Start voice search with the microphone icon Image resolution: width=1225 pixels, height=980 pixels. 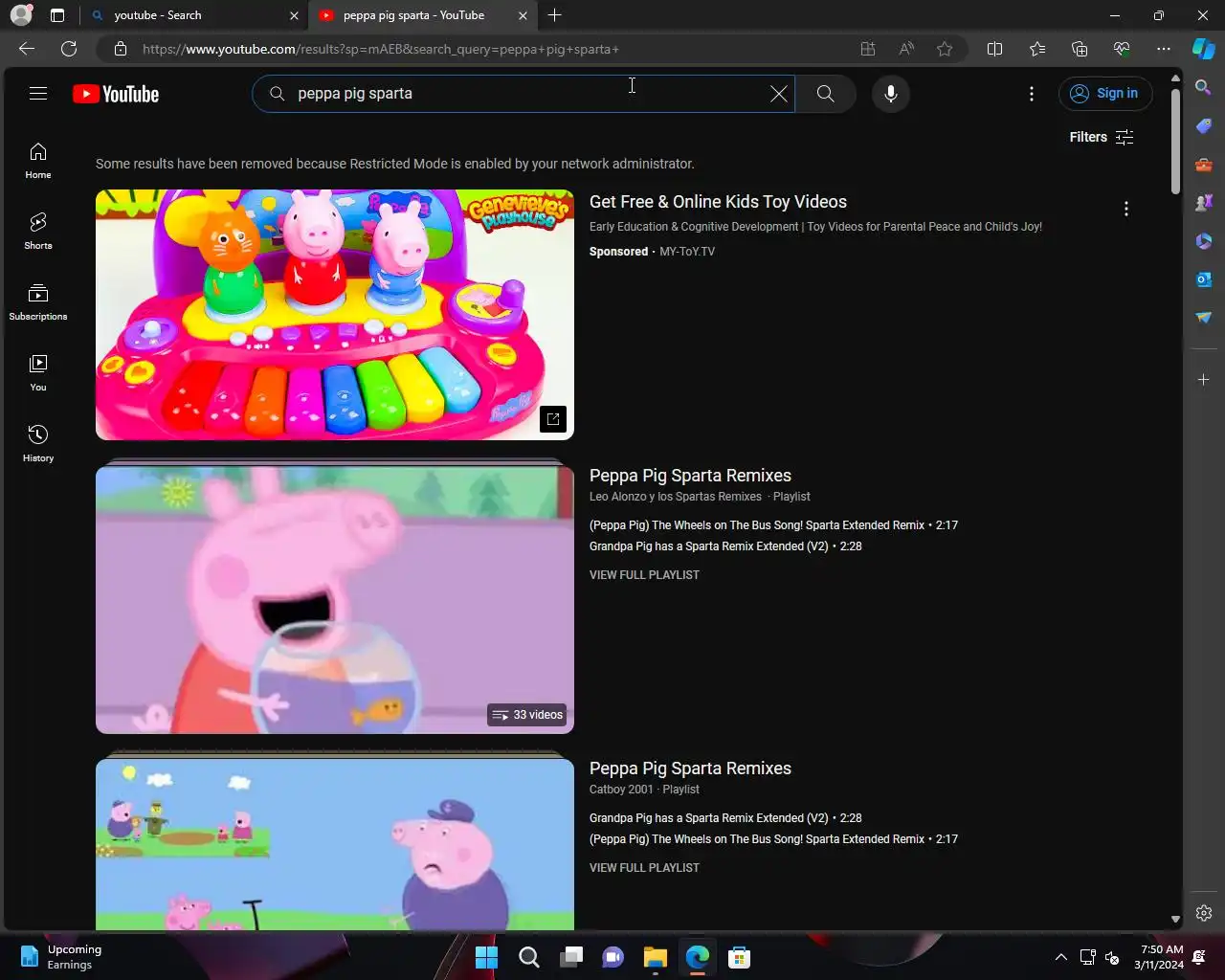click(x=891, y=94)
